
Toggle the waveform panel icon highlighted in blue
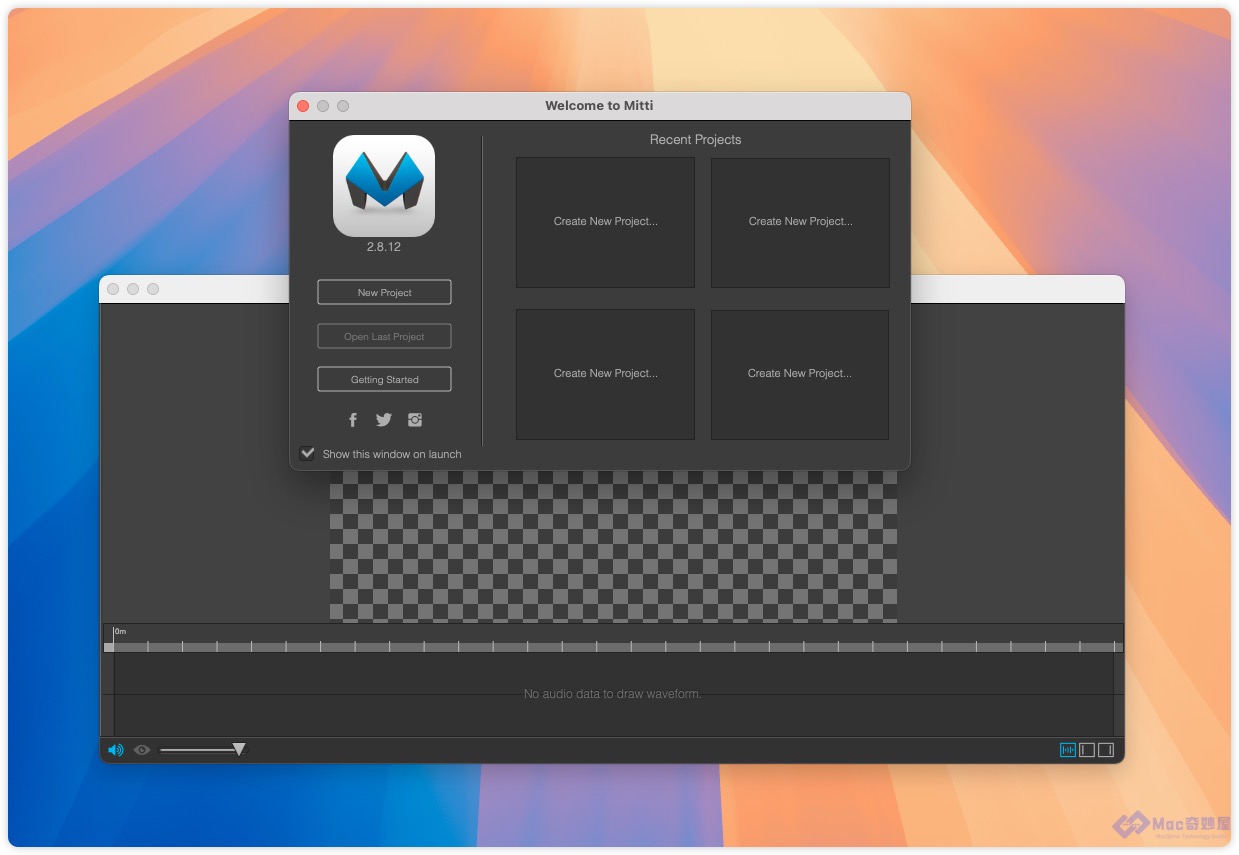pyautogui.click(x=1068, y=750)
